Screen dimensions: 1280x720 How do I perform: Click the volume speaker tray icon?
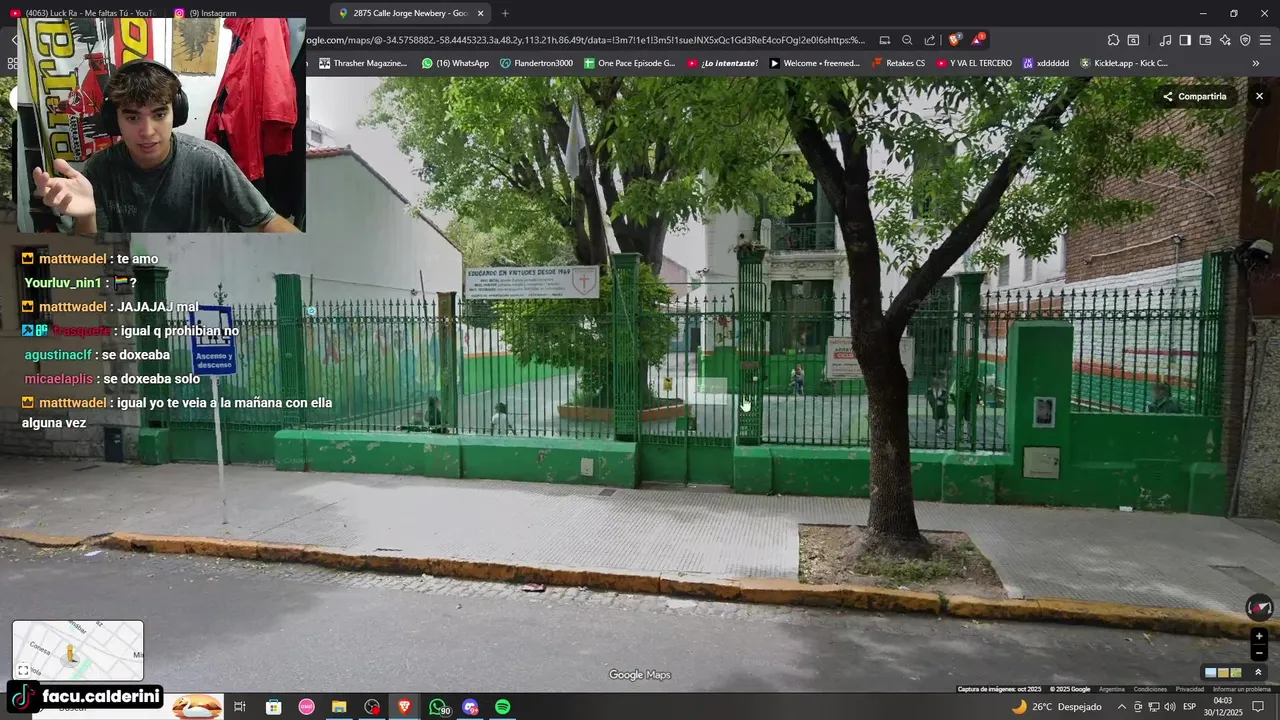[x=1169, y=707]
